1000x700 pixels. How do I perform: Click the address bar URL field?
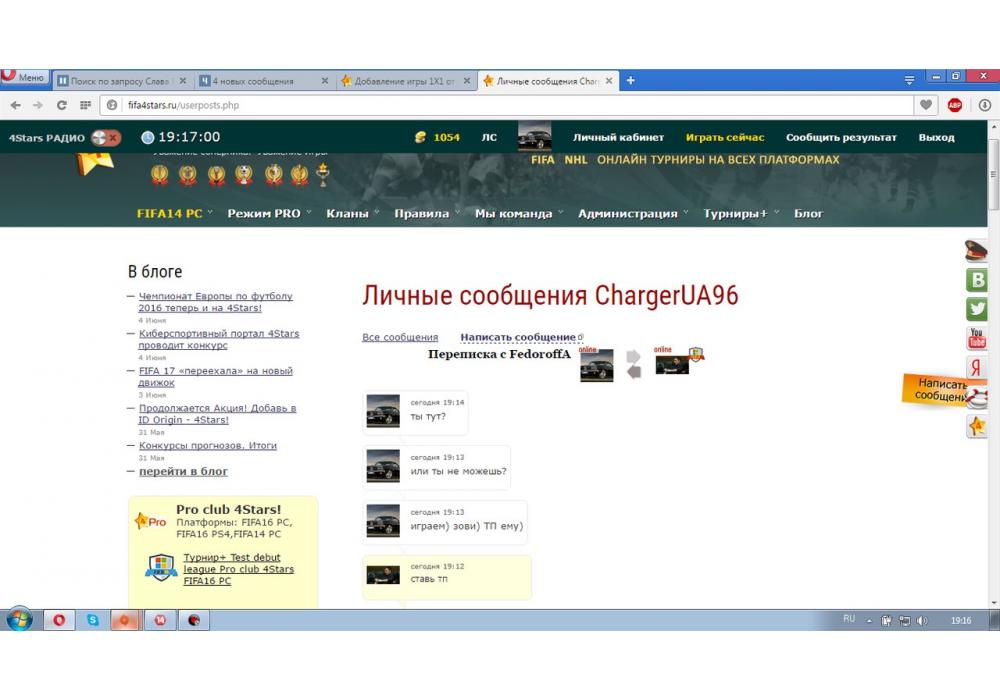point(500,105)
